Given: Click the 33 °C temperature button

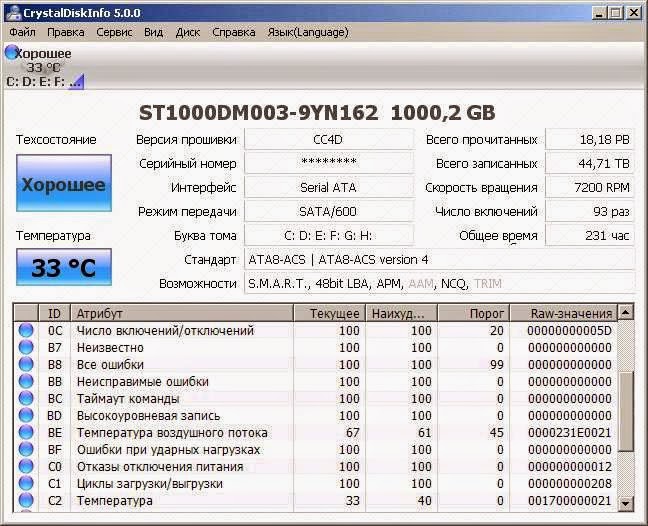Looking at the screenshot, I should point(64,267).
